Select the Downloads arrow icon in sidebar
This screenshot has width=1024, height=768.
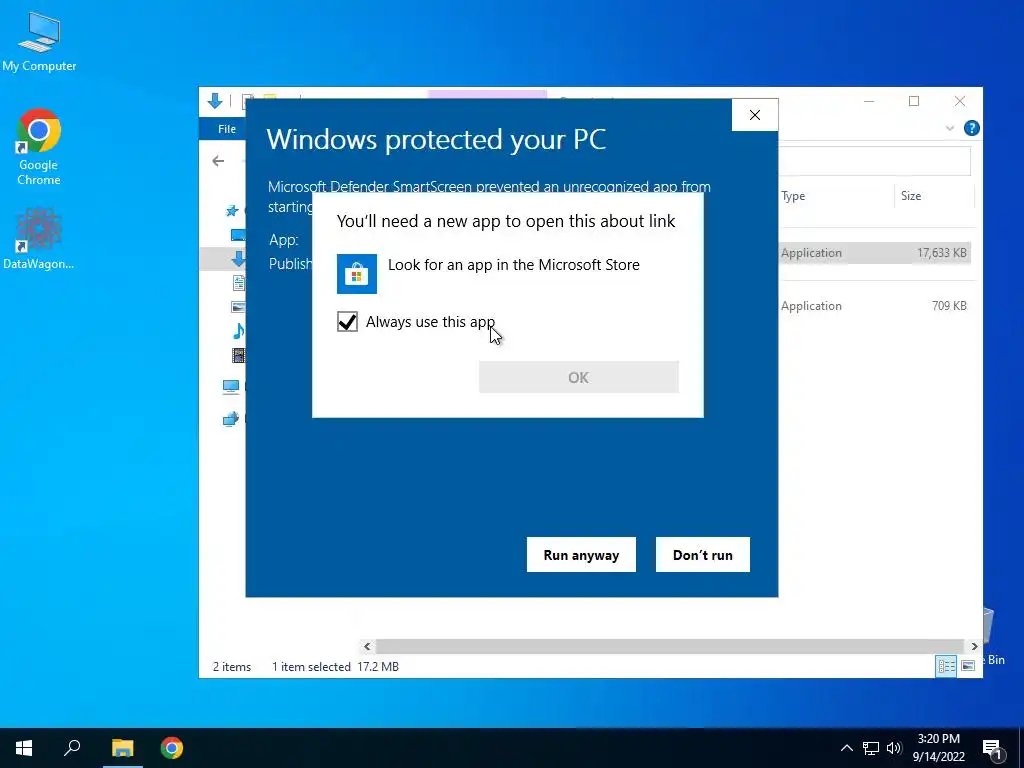coord(238,259)
